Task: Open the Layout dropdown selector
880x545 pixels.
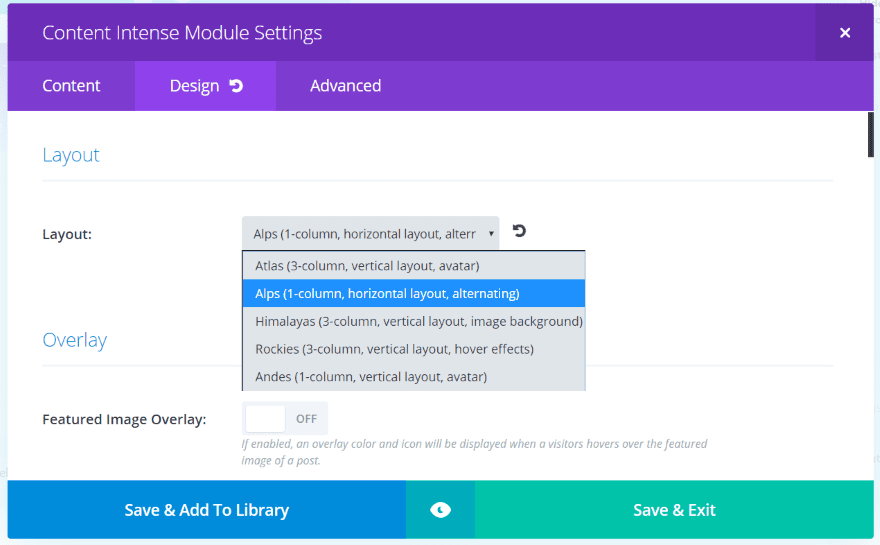Action: click(370, 234)
